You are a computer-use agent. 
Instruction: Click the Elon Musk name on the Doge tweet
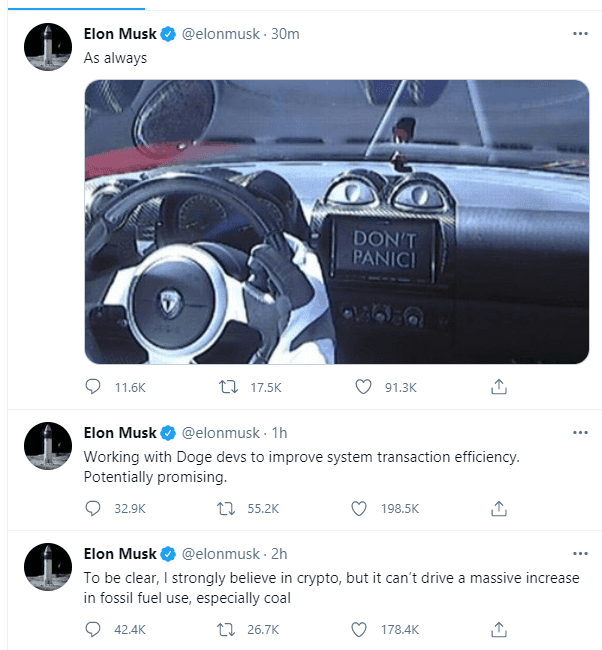pyautogui.click(x=120, y=433)
